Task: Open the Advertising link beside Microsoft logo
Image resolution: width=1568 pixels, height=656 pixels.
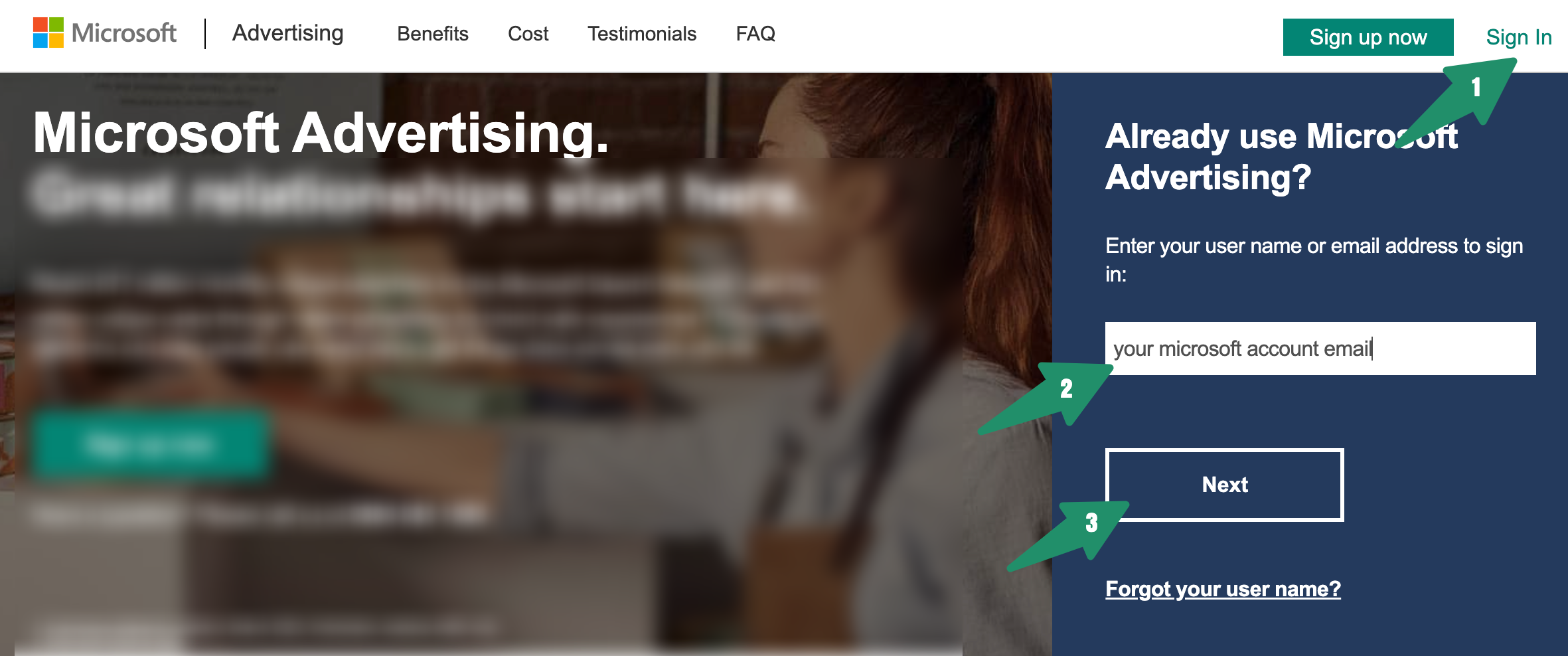Action: click(x=287, y=33)
